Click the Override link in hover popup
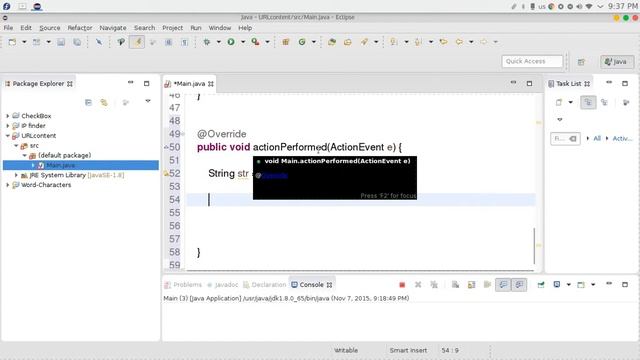The width and height of the screenshot is (640, 360). pos(275,175)
